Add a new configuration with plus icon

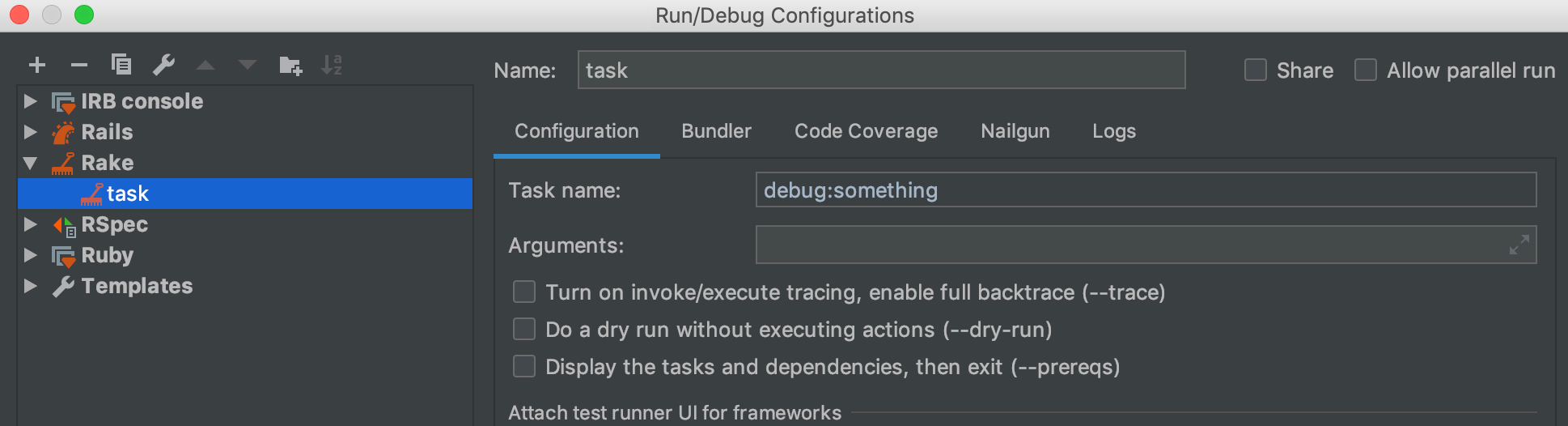(37, 65)
